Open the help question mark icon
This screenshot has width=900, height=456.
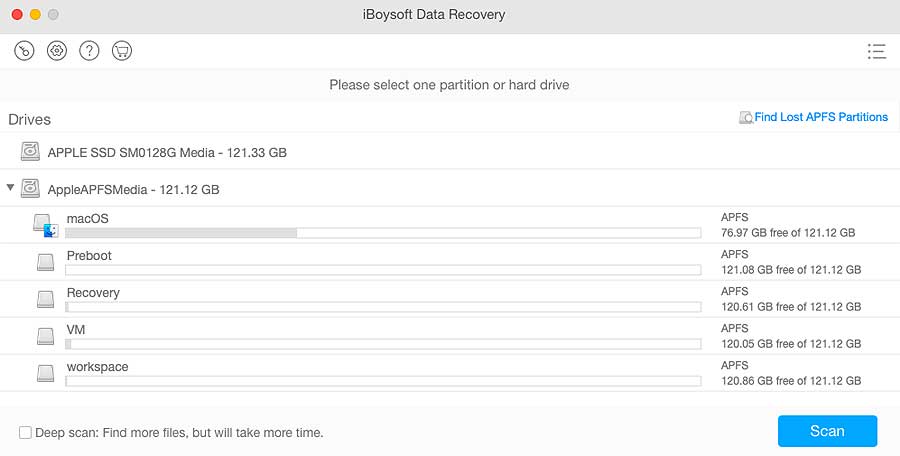(89, 51)
